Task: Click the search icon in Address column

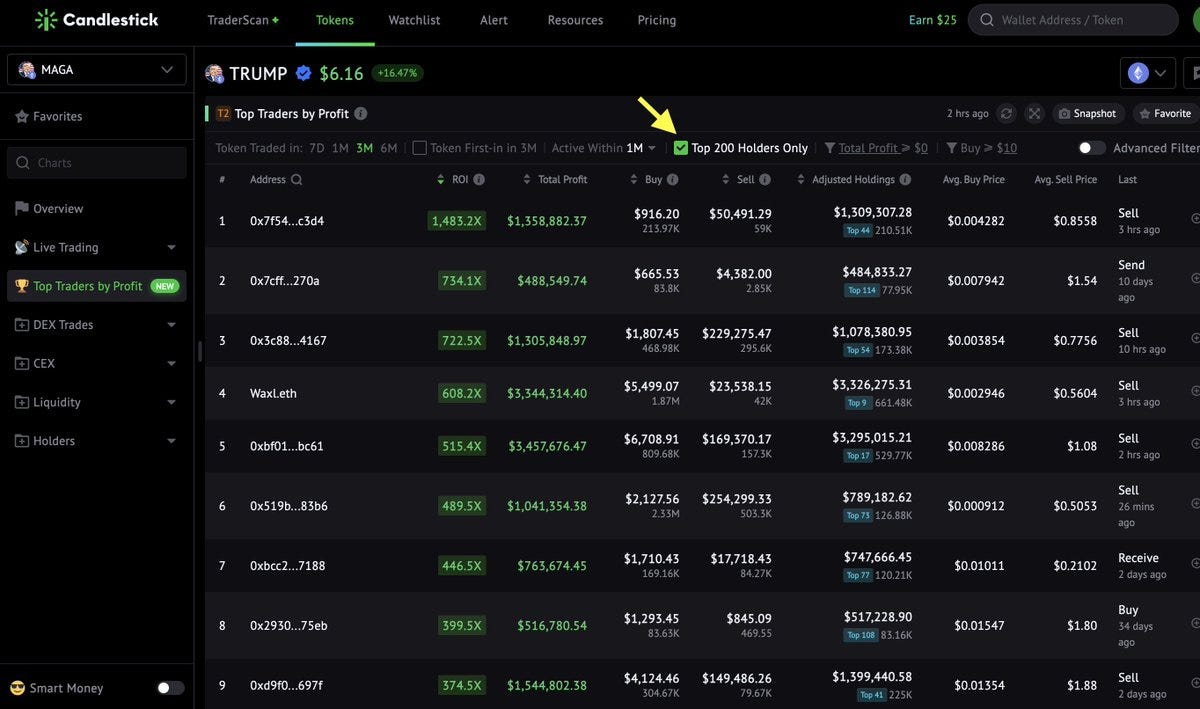Action: (x=295, y=180)
